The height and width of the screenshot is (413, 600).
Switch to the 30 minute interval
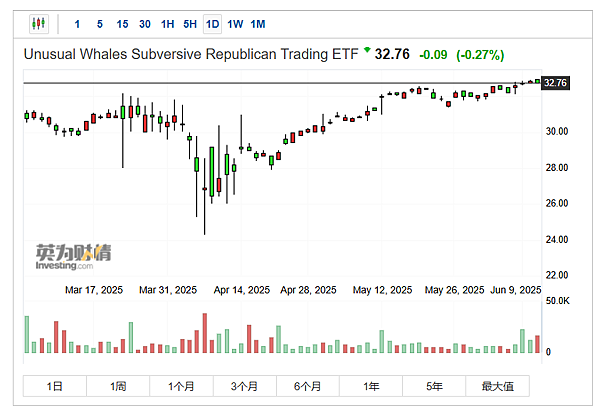point(145,24)
